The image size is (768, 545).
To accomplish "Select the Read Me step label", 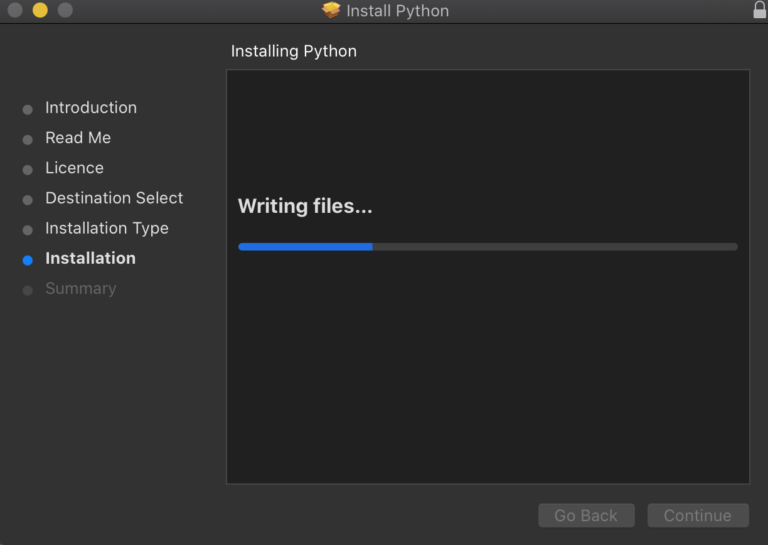I will 78,138.
